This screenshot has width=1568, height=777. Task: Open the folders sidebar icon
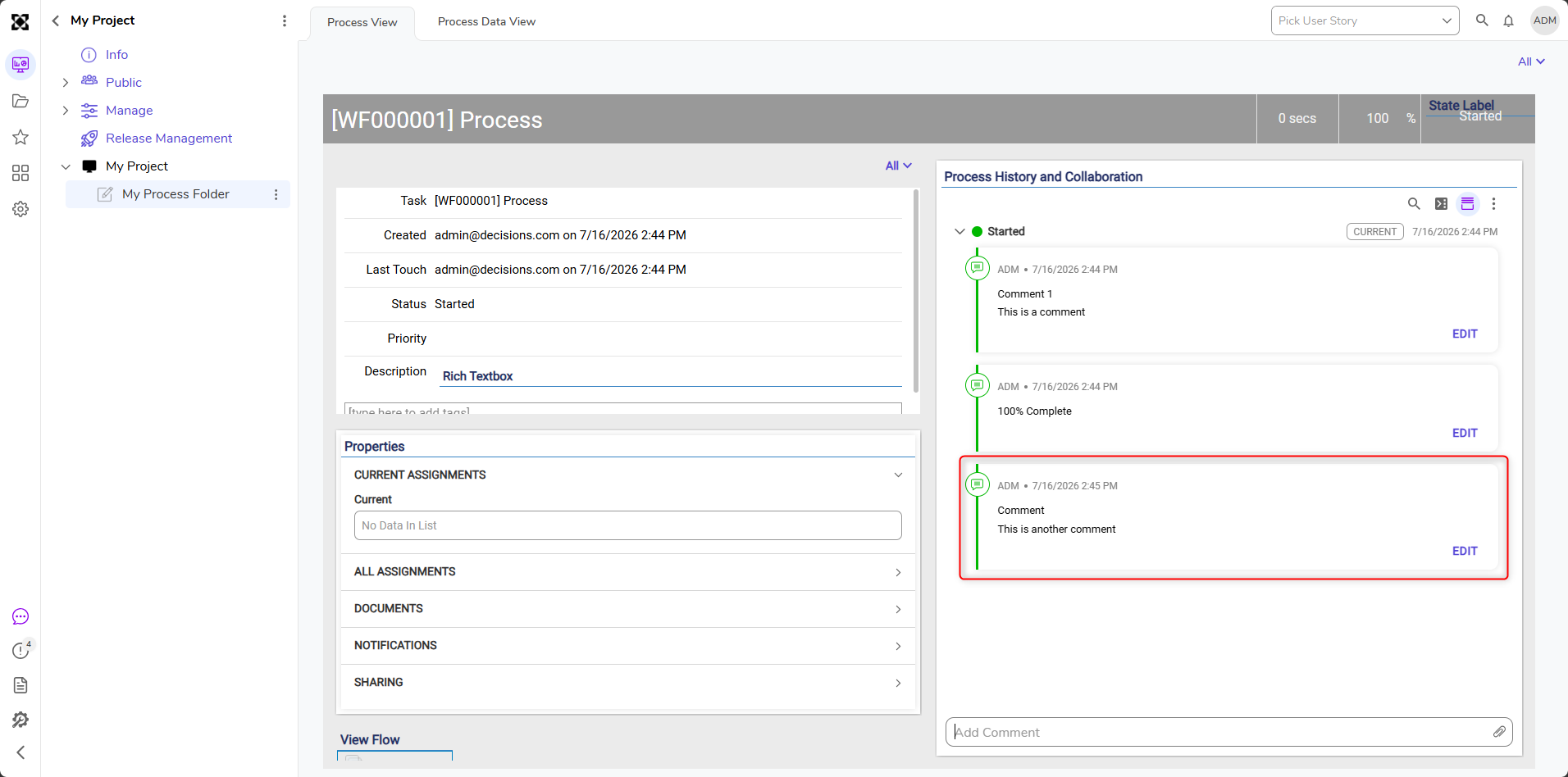click(x=21, y=101)
